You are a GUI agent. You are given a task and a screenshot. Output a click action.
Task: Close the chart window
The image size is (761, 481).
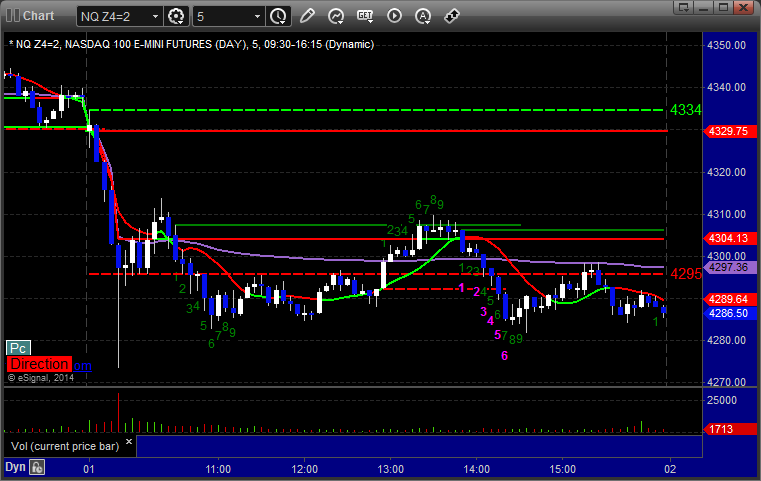coord(743,7)
